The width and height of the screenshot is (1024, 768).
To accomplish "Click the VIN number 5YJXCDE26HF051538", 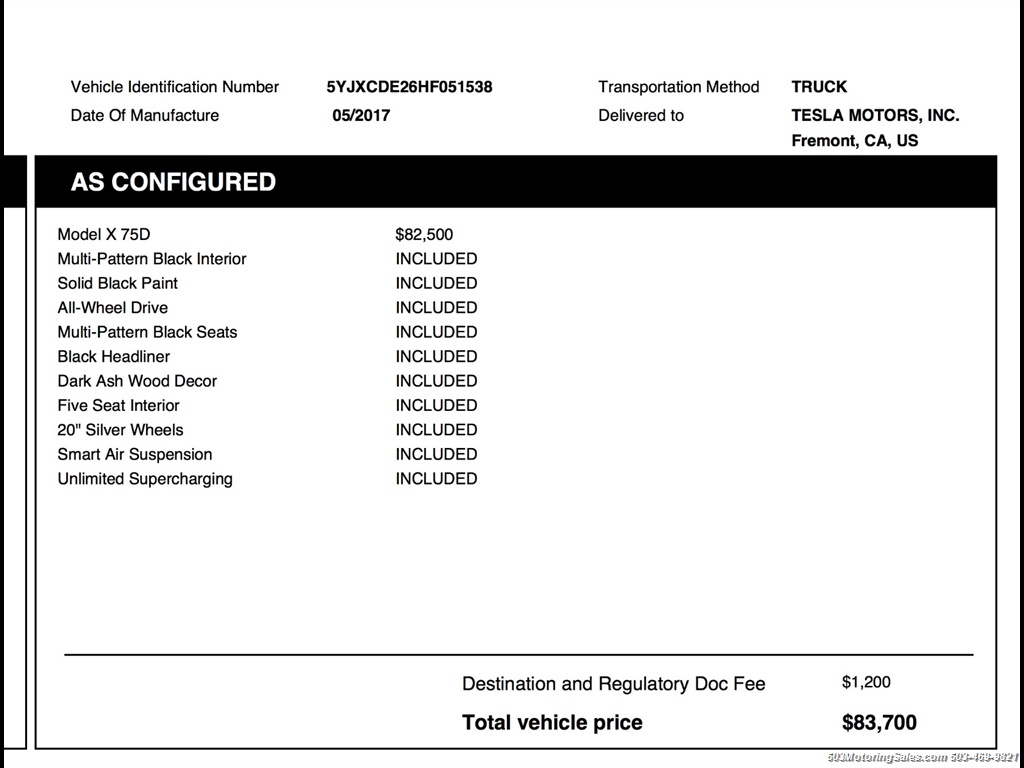I will pyautogui.click(x=409, y=87).
